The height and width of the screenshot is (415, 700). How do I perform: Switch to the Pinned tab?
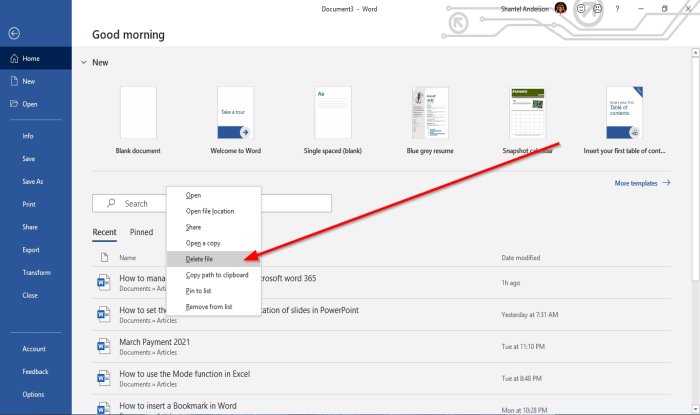click(142, 232)
